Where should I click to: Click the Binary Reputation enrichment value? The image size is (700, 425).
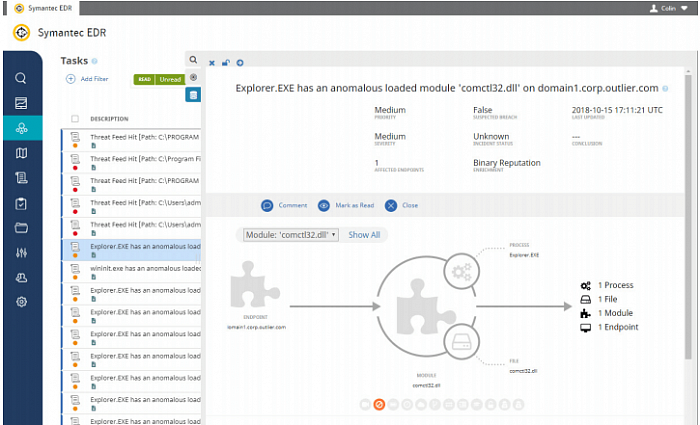click(x=507, y=163)
